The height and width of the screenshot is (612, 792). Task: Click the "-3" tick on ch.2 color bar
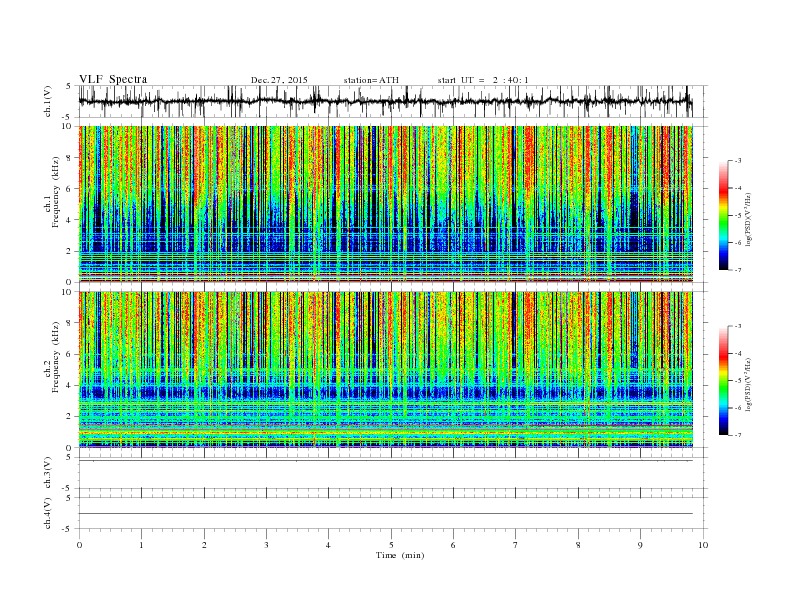tap(737, 327)
